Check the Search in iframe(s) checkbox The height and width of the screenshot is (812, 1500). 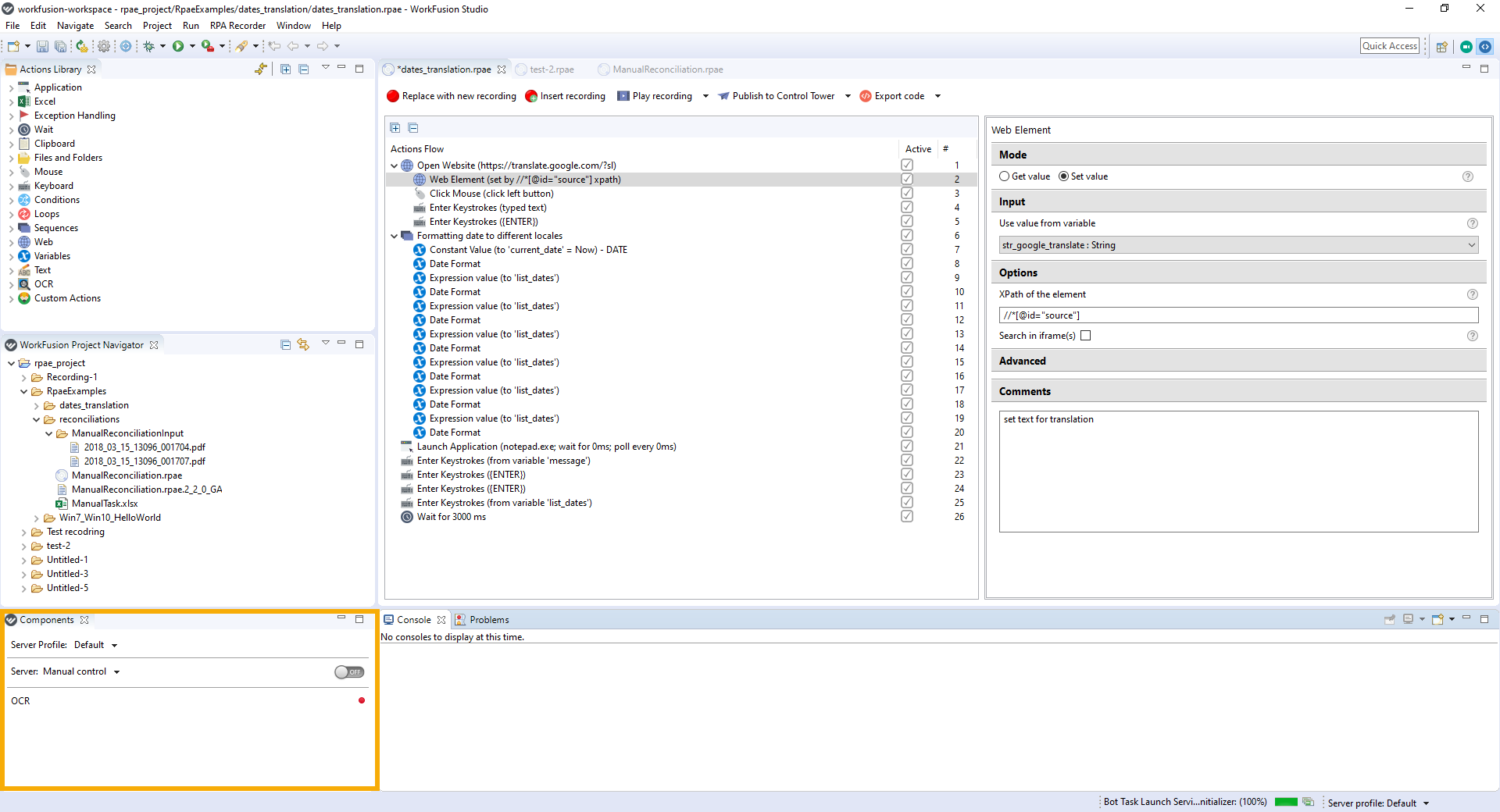1086,336
